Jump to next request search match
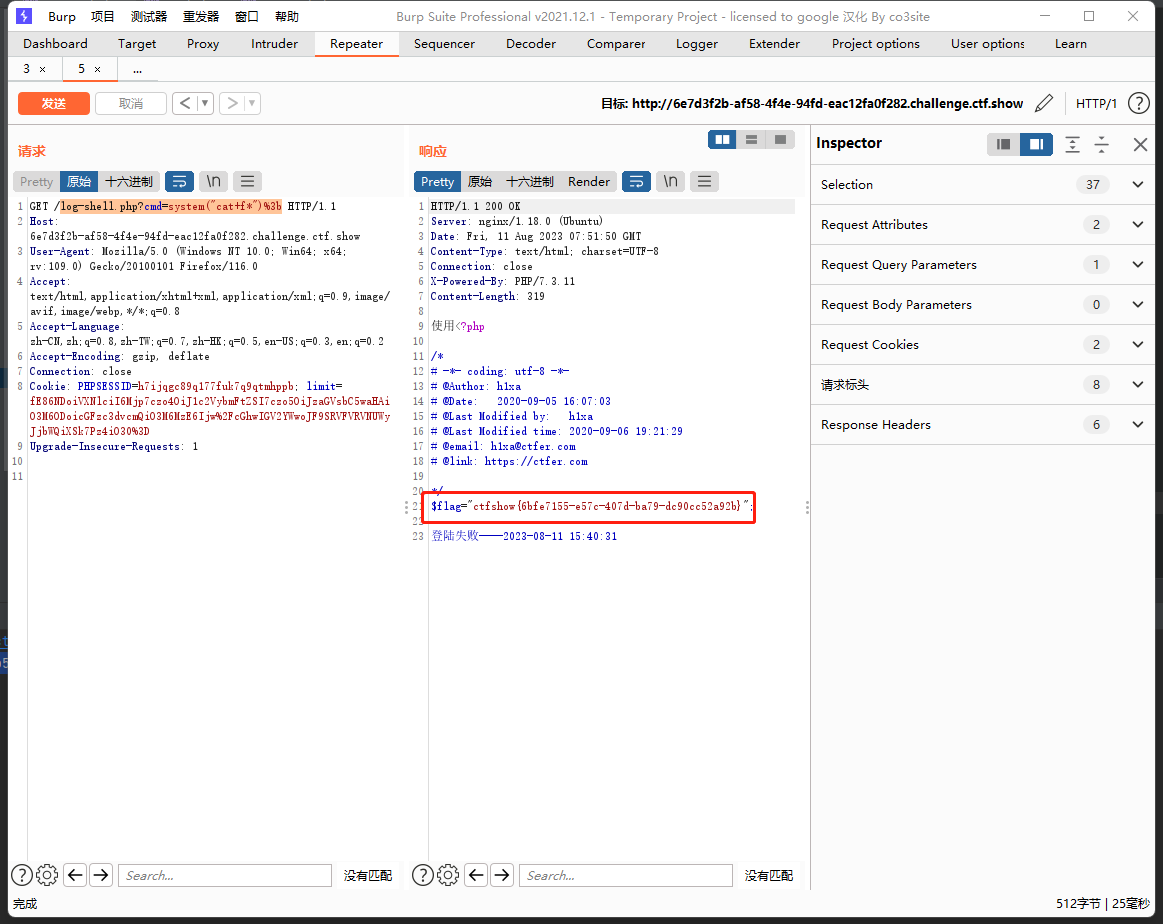This screenshot has width=1163, height=924. click(101, 876)
